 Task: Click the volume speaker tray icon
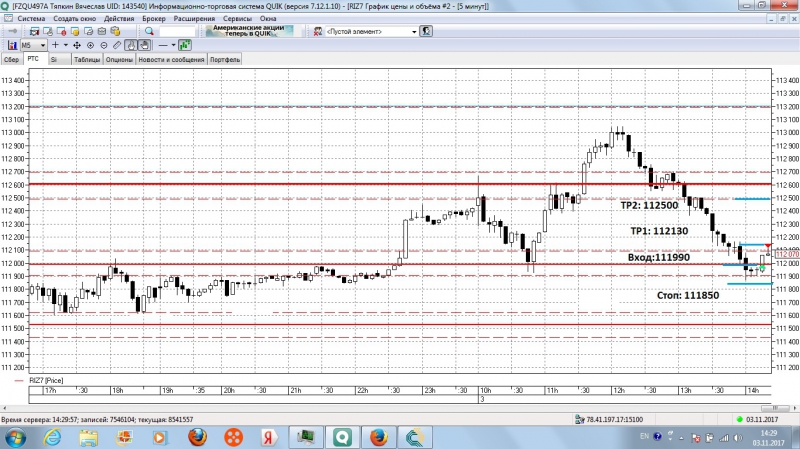pos(738,438)
